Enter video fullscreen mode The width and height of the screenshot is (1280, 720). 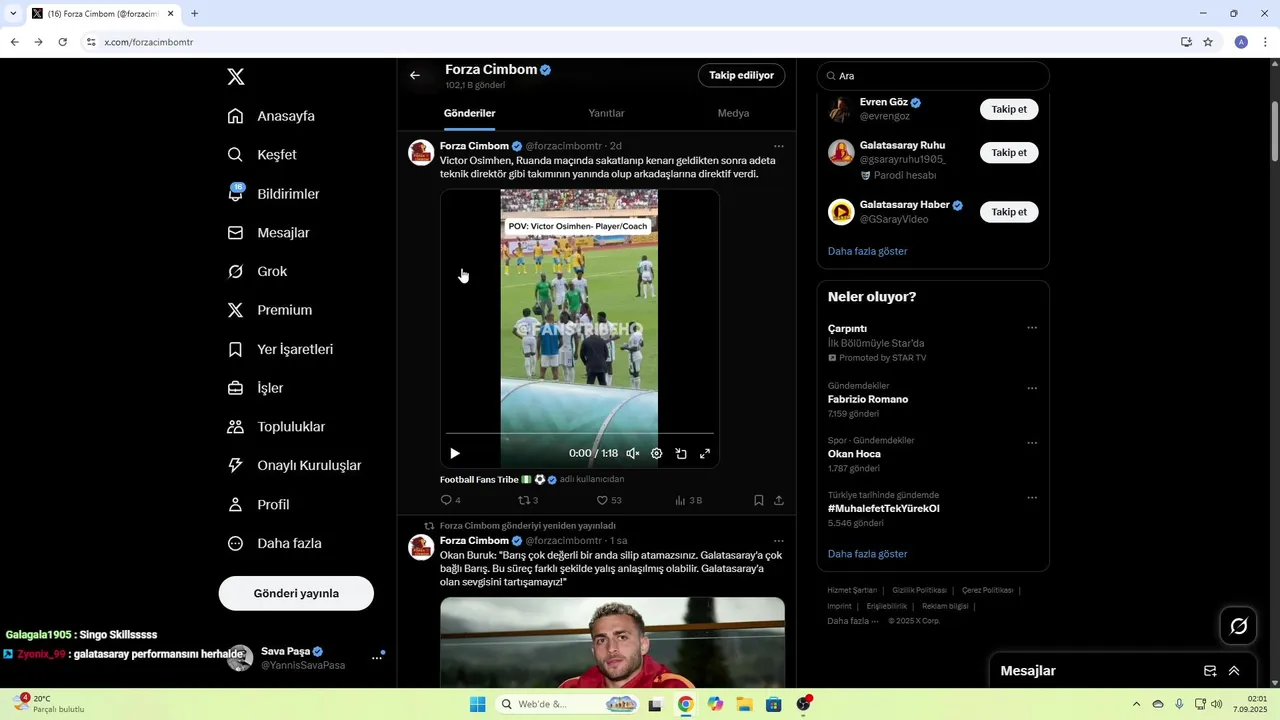(705, 453)
